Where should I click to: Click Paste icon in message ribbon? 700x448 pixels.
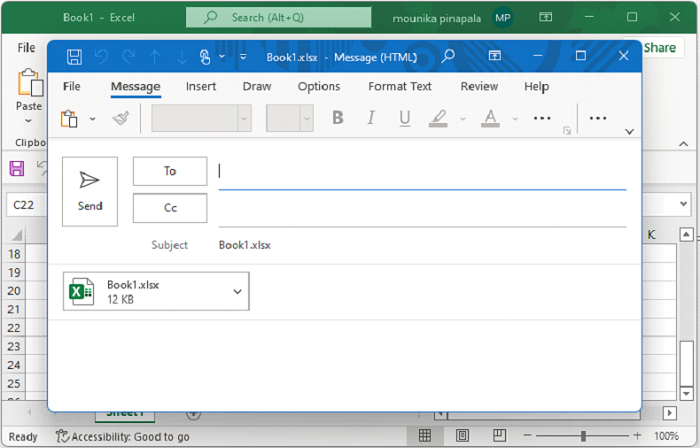pos(69,119)
